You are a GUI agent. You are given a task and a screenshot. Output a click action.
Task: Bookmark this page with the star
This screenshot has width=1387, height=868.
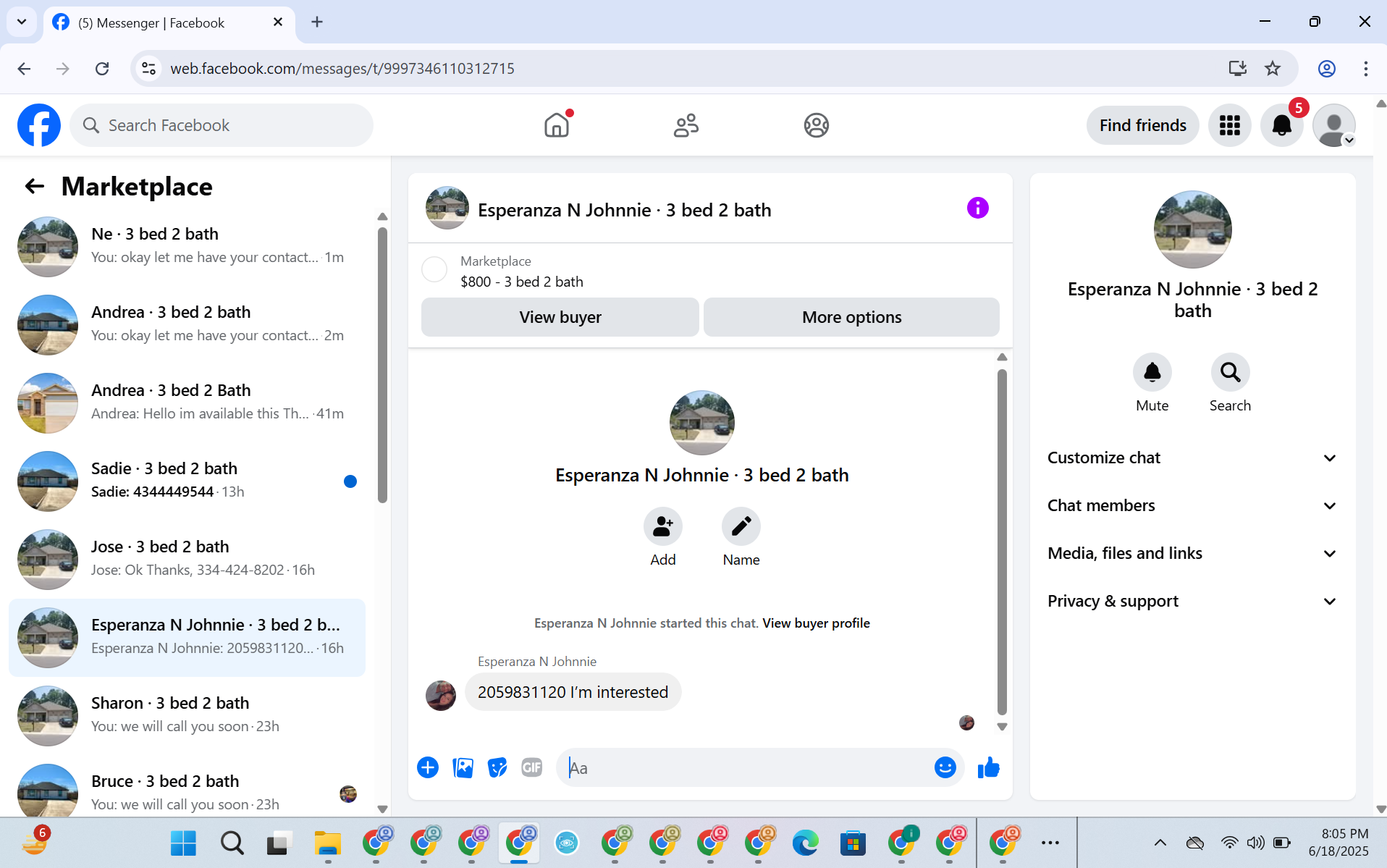(x=1273, y=69)
